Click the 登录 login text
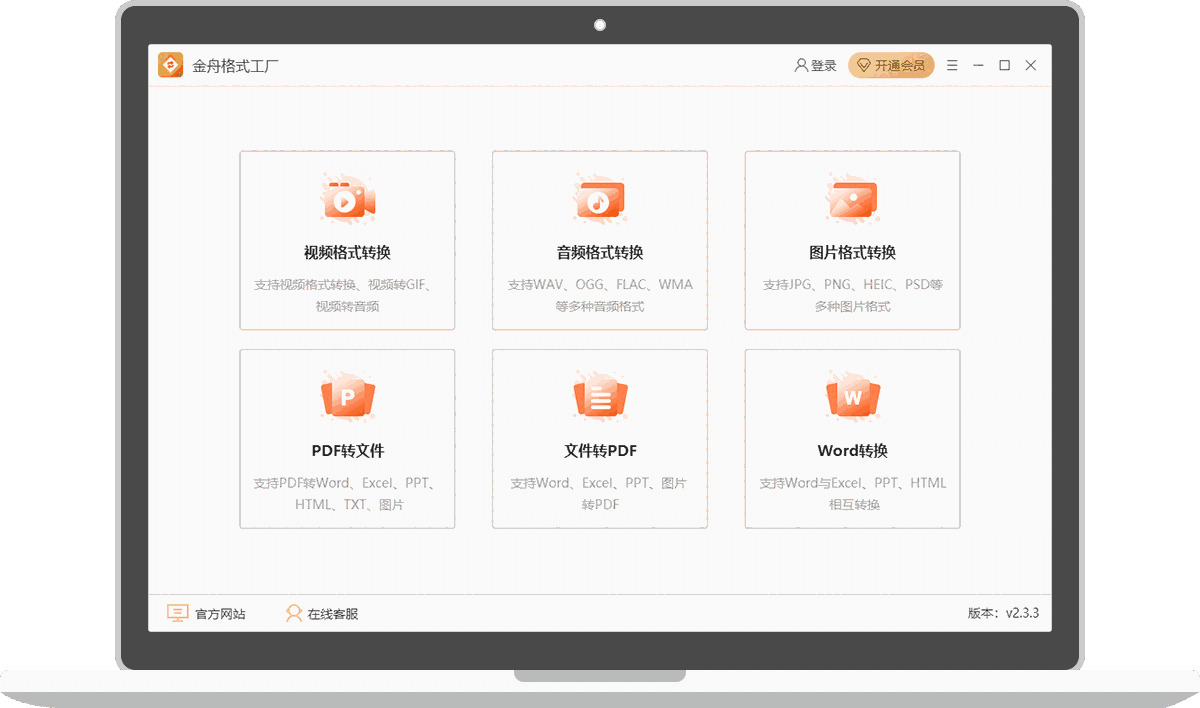 pos(824,65)
